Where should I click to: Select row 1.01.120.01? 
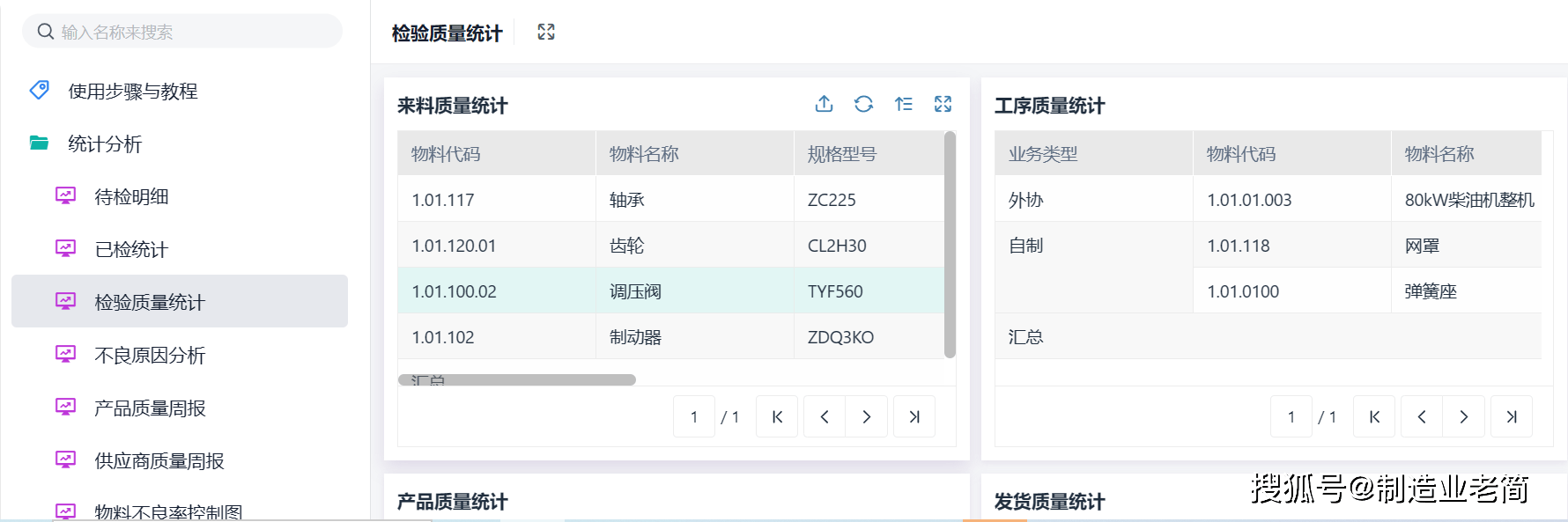point(670,245)
